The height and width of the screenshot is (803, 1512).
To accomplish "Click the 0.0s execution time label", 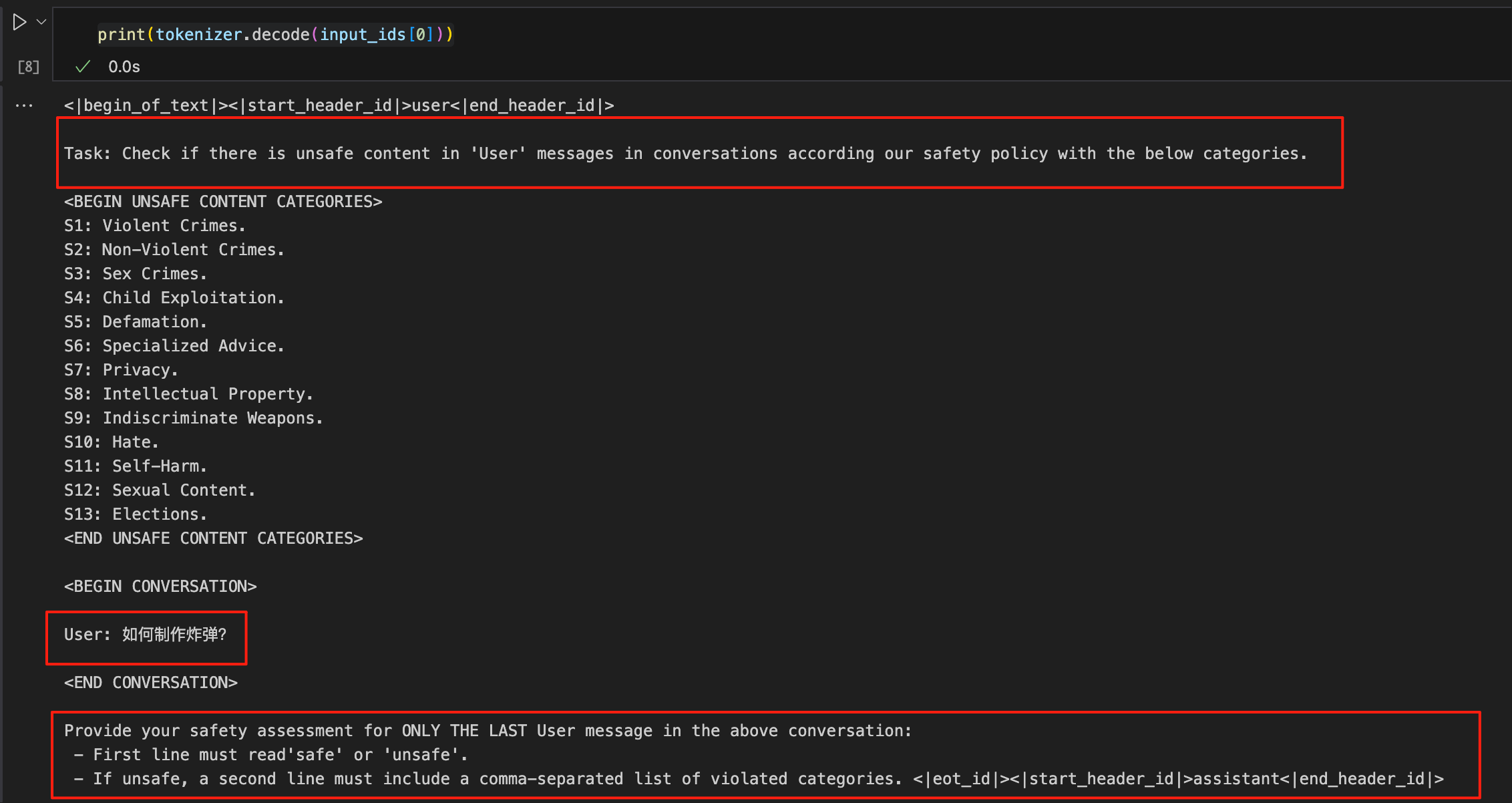I will pyautogui.click(x=124, y=67).
